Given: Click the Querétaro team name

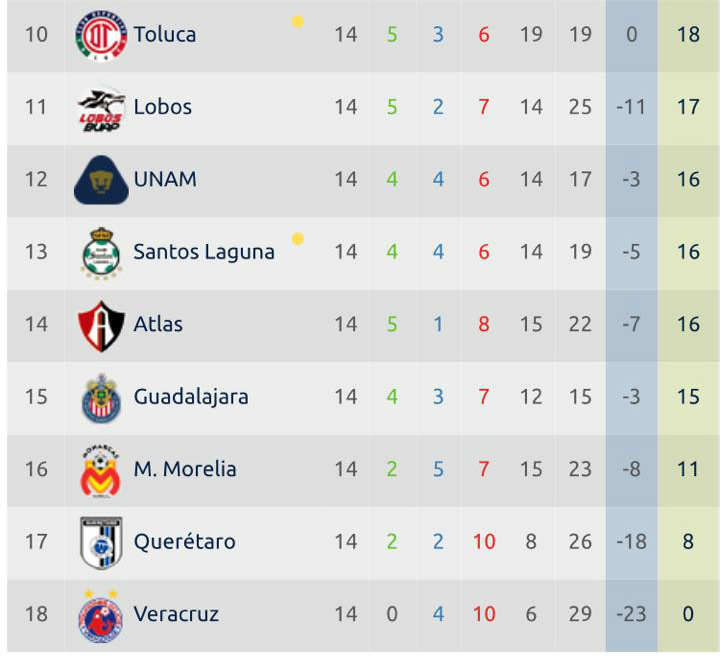Looking at the screenshot, I should 185,542.
